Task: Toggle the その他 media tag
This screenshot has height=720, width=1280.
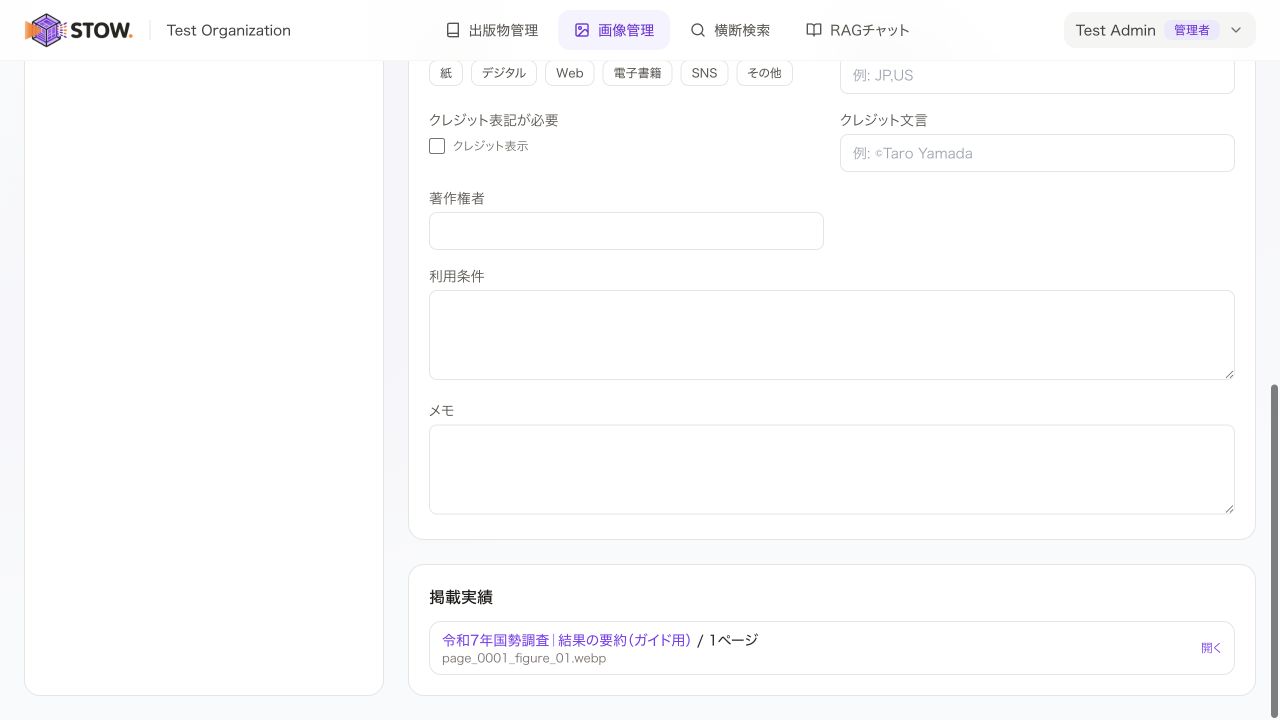Action: pos(765,73)
